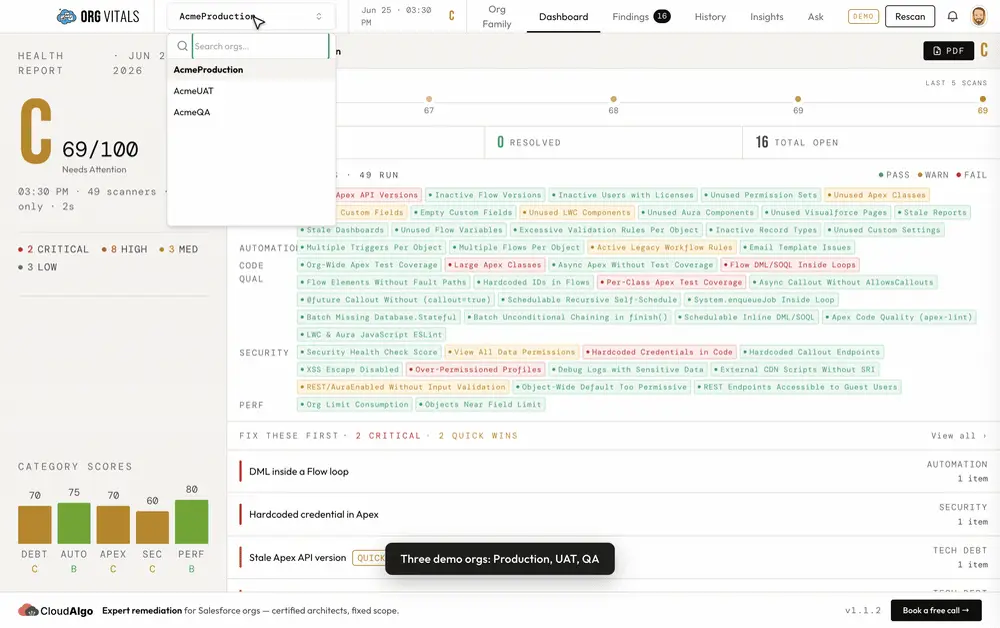Viewport: 1000px width, 628px height.
Task: Click the 16 Total Open counter
Action: coord(797,142)
